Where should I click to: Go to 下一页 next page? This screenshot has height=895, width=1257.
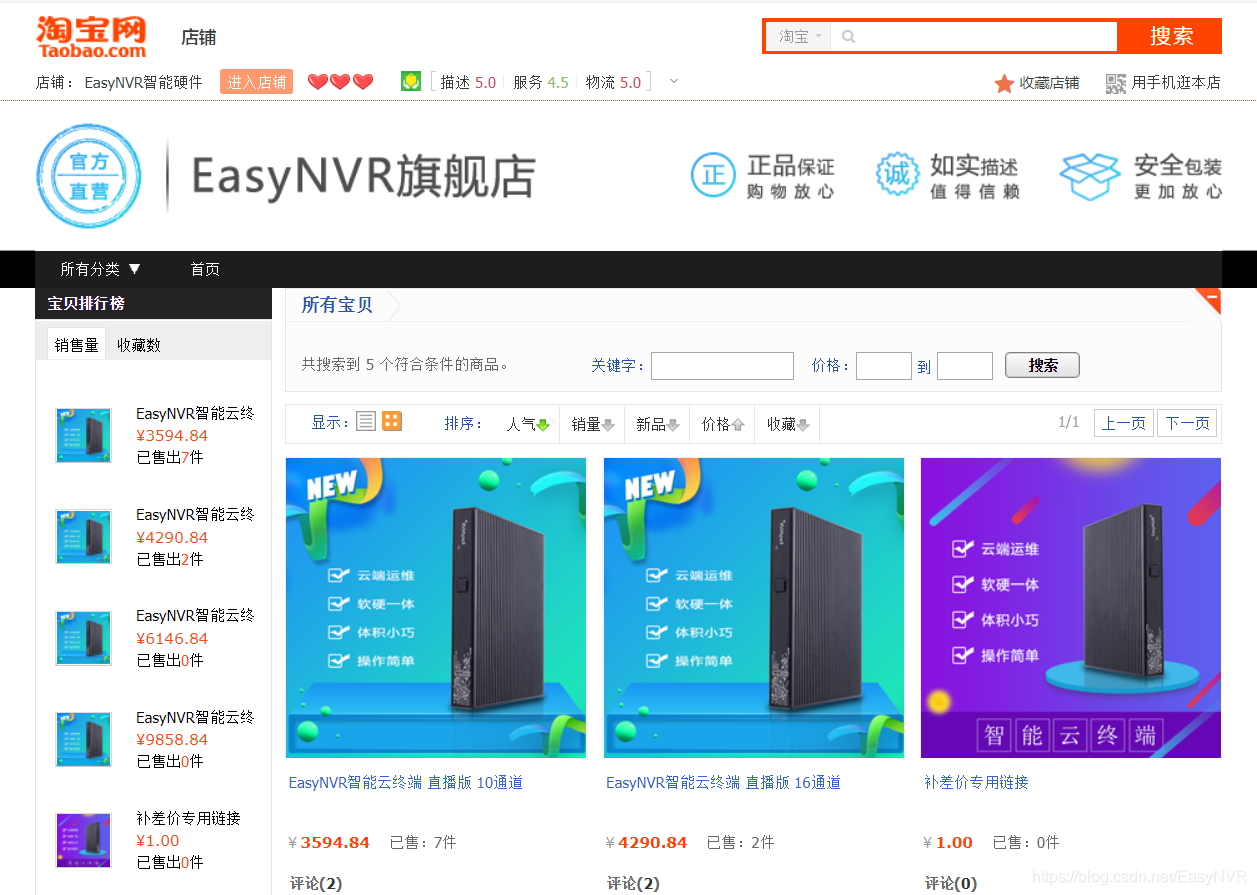click(x=1188, y=423)
